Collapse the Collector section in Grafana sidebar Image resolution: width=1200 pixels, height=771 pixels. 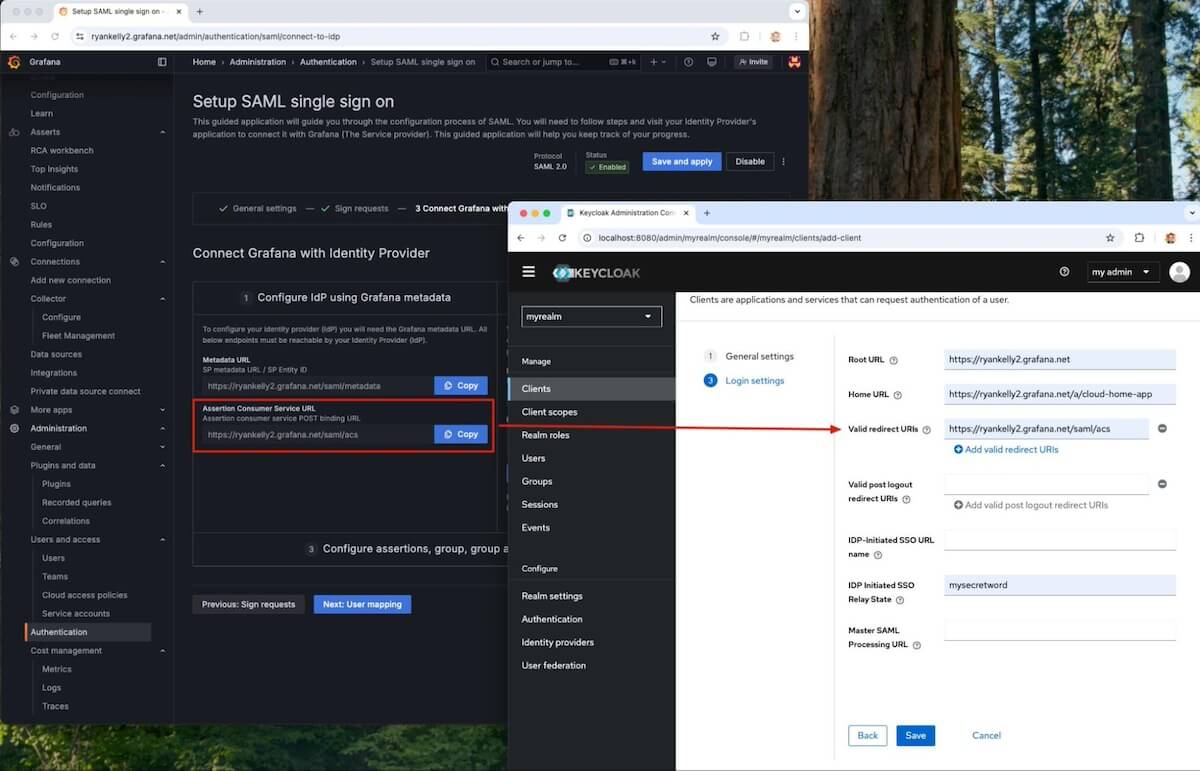tap(162, 299)
